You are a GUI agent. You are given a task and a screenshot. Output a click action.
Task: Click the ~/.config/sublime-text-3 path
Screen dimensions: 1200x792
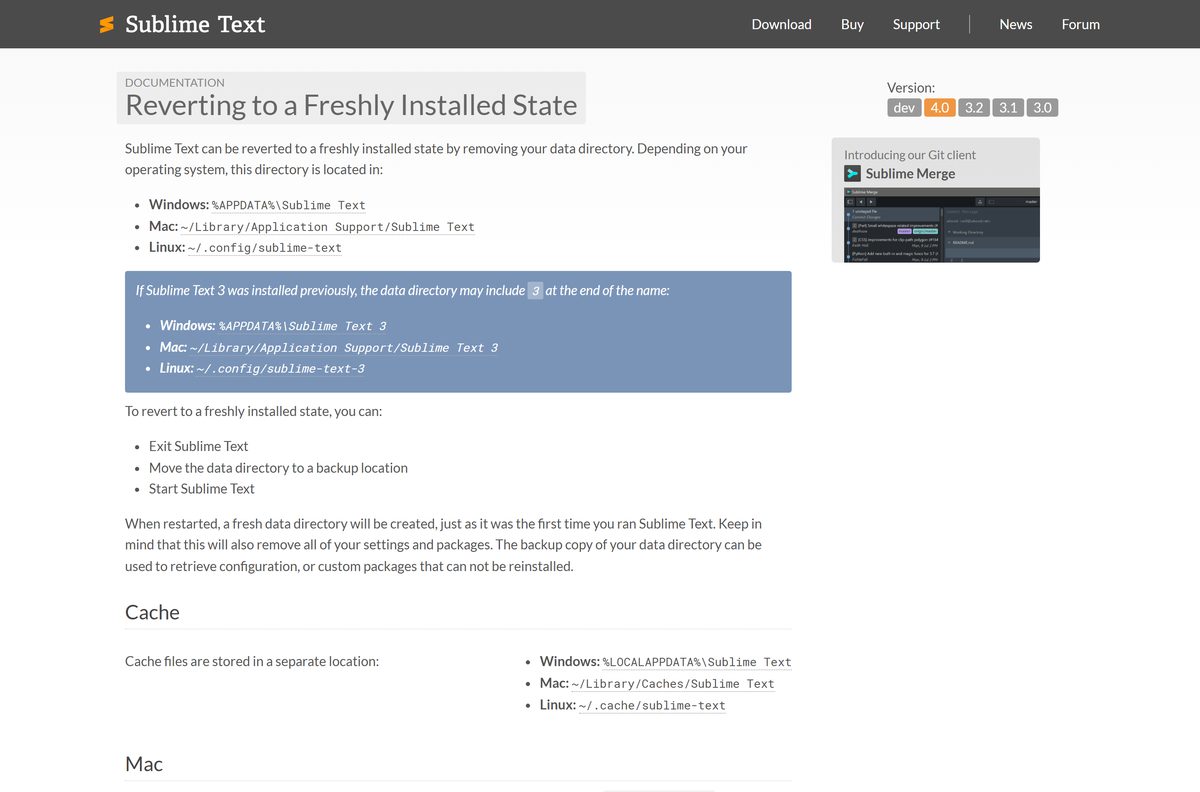[x=281, y=369]
